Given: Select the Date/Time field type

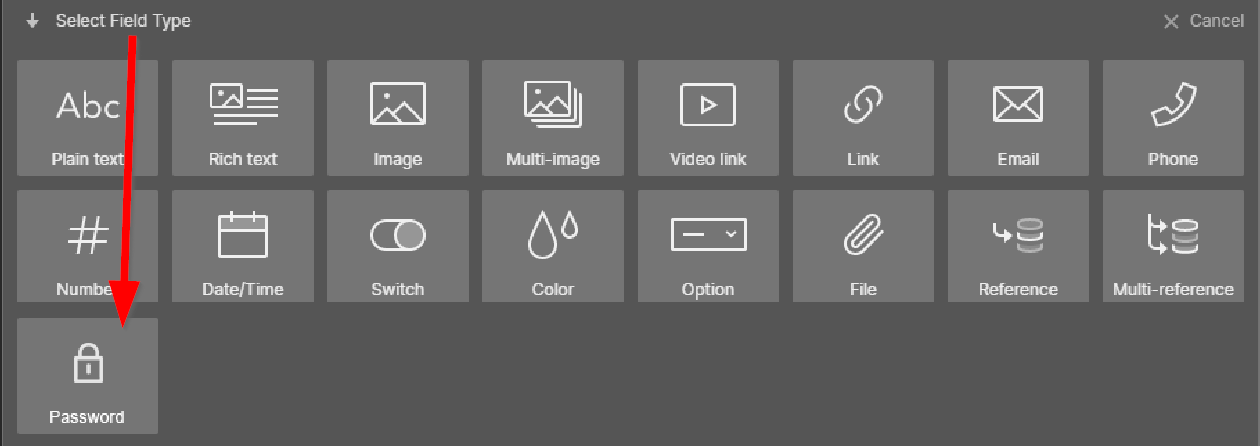Looking at the screenshot, I should pos(243,246).
